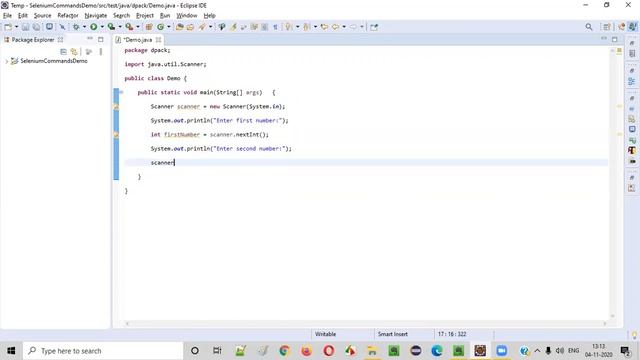
Task: Toggle Block Selection mode icon
Action: 265,27
